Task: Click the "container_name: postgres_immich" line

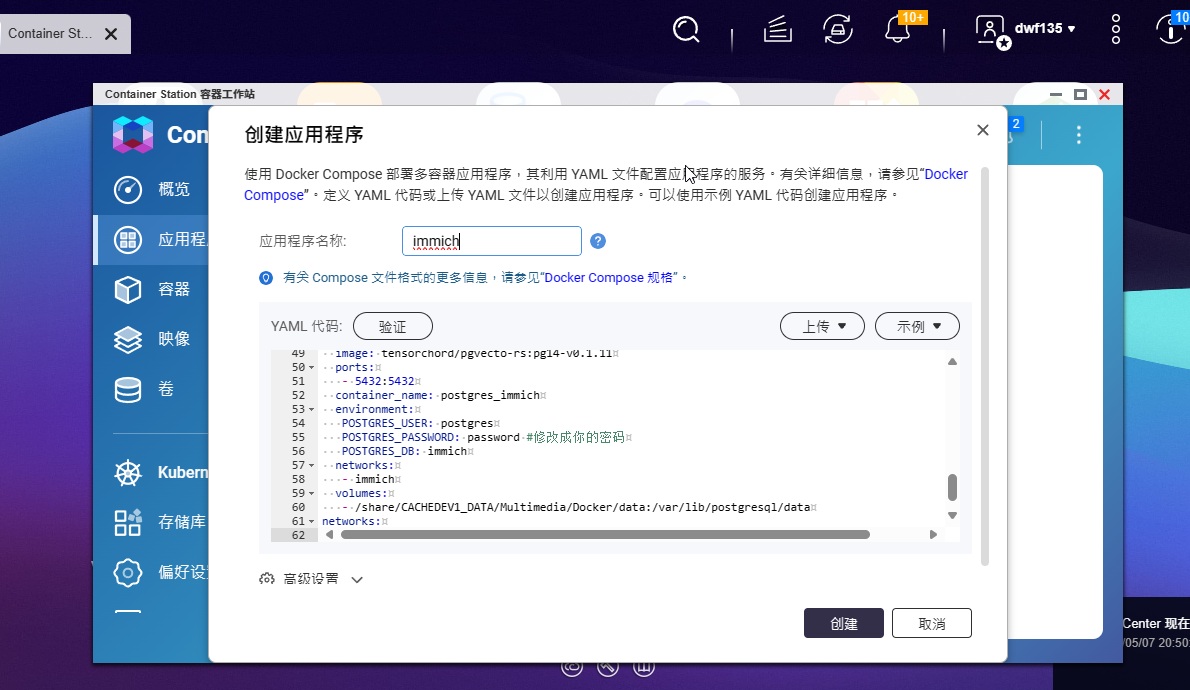Action: 437,395
